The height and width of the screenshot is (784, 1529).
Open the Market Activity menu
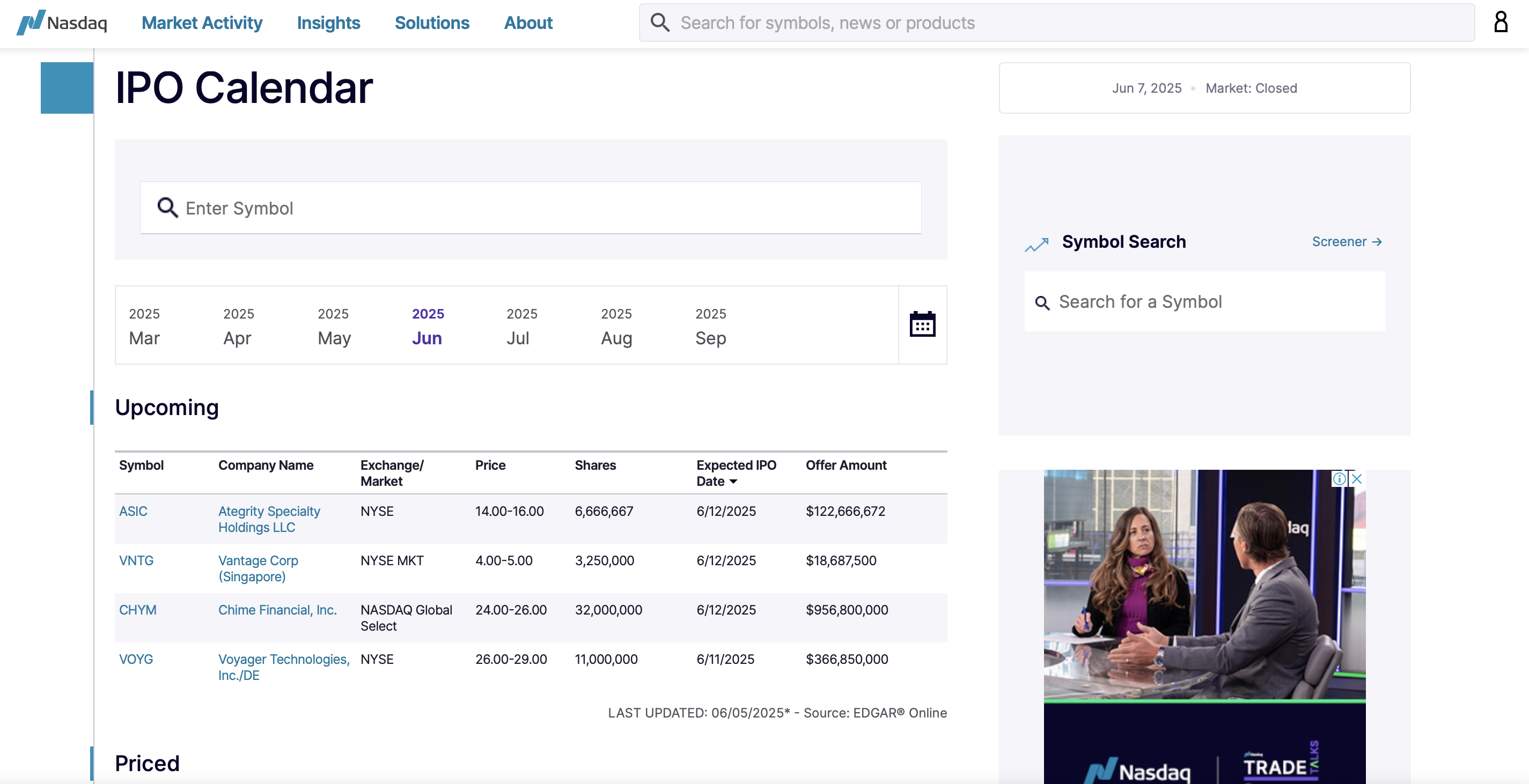pos(202,23)
